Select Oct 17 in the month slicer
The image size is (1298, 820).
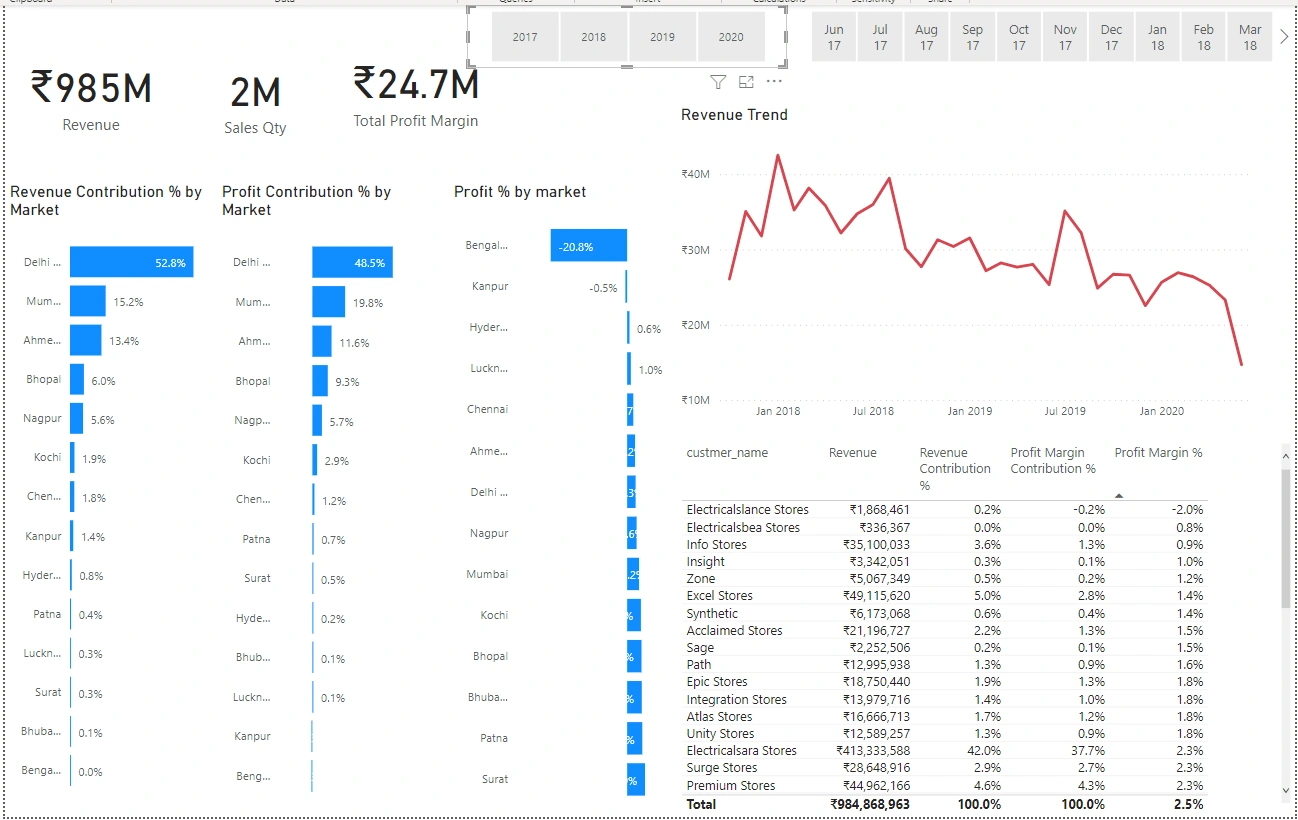[1019, 37]
